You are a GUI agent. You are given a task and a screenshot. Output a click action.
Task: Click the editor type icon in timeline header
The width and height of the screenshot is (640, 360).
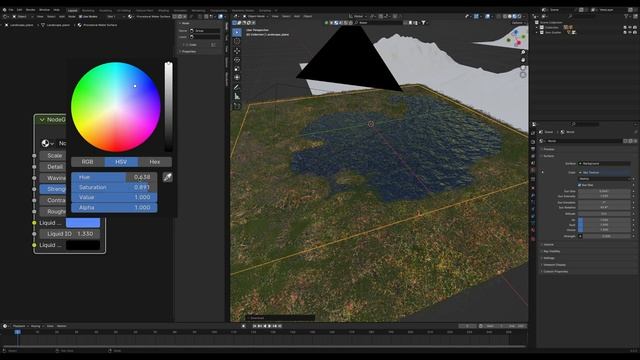(x=5, y=326)
